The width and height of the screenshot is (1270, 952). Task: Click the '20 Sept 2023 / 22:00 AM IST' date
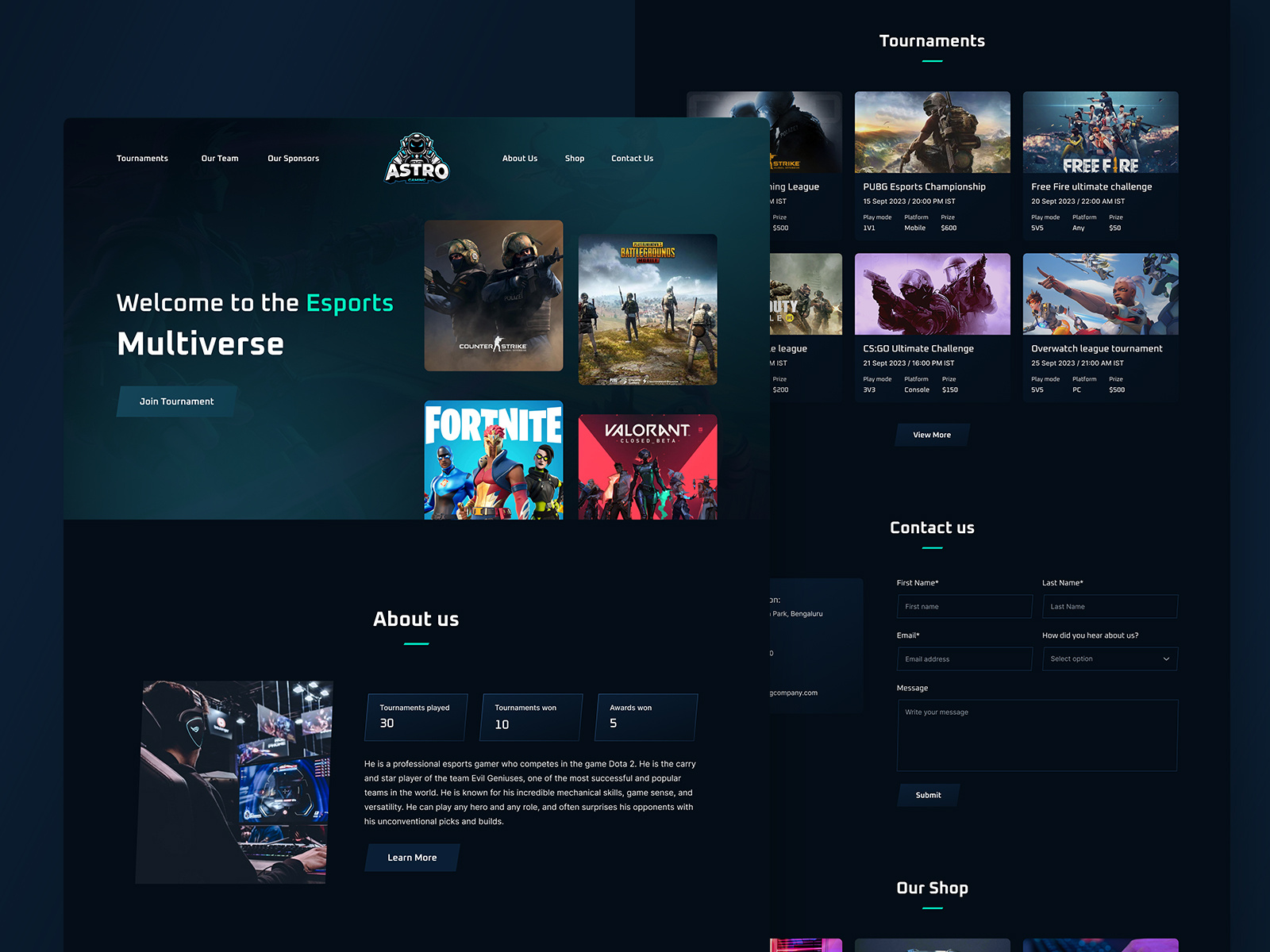click(x=1078, y=202)
